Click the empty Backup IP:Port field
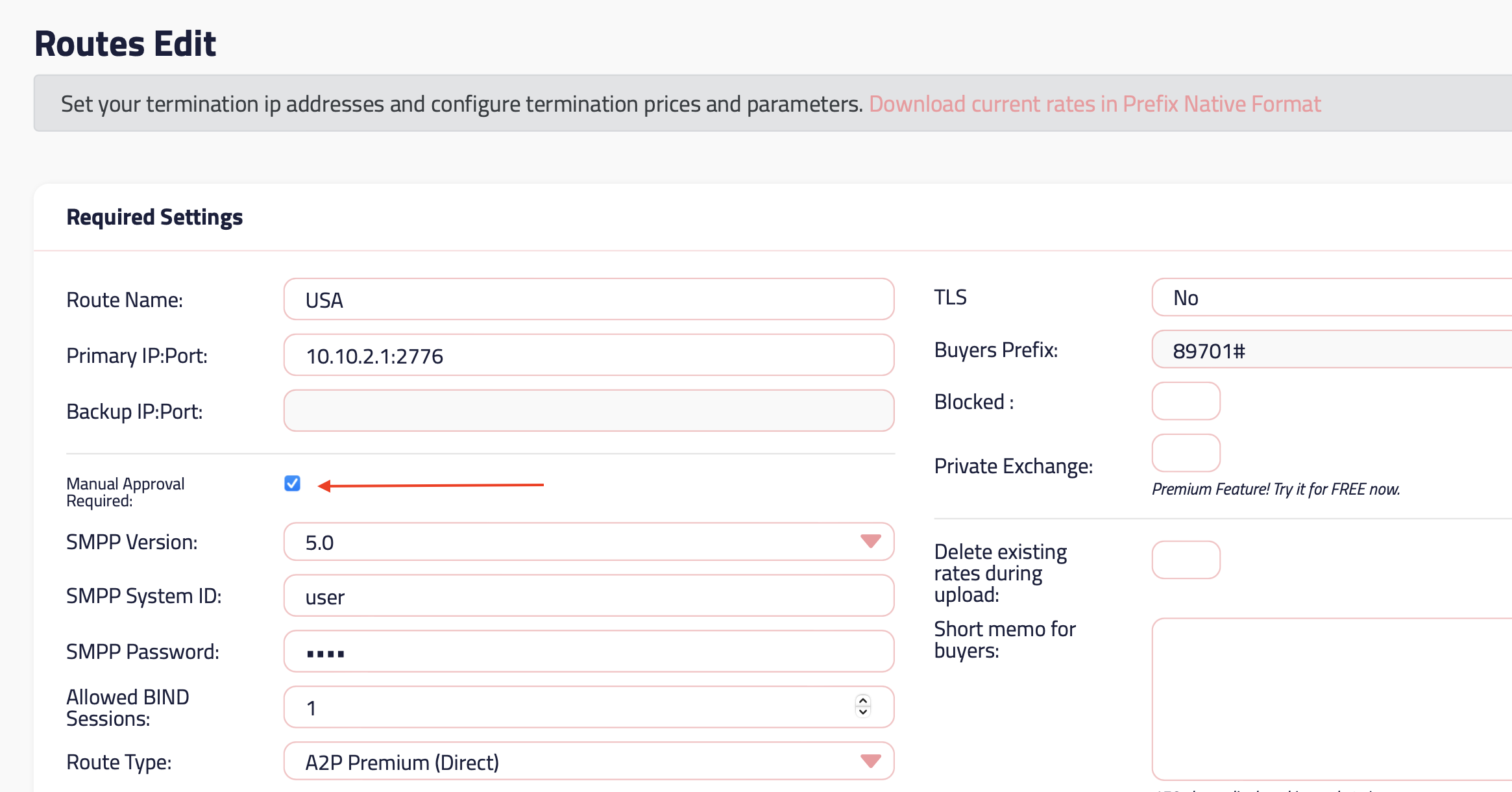The width and height of the screenshot is (1512, 792). tap(588, 411)
